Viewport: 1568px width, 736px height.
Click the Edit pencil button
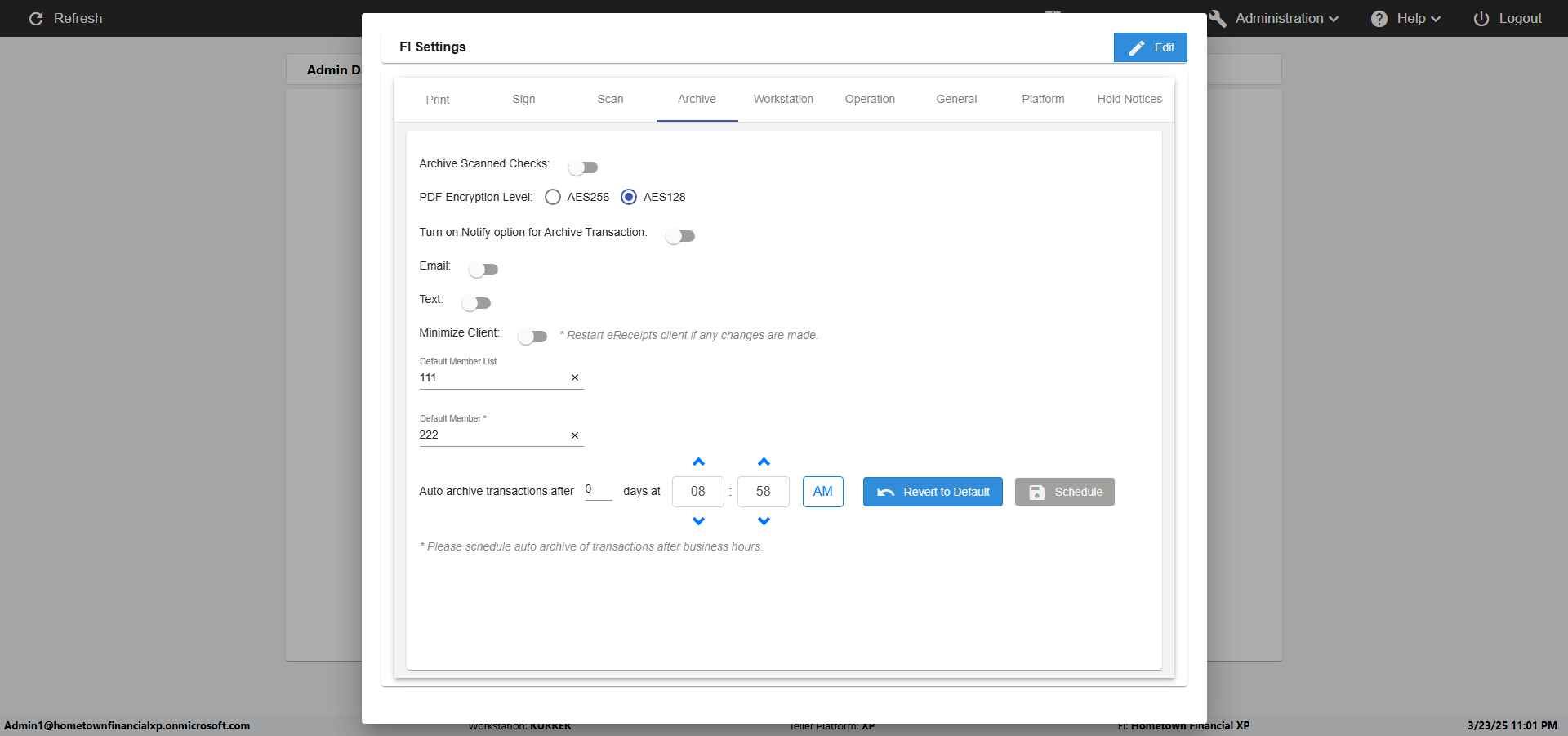[x=1150, y=47]
